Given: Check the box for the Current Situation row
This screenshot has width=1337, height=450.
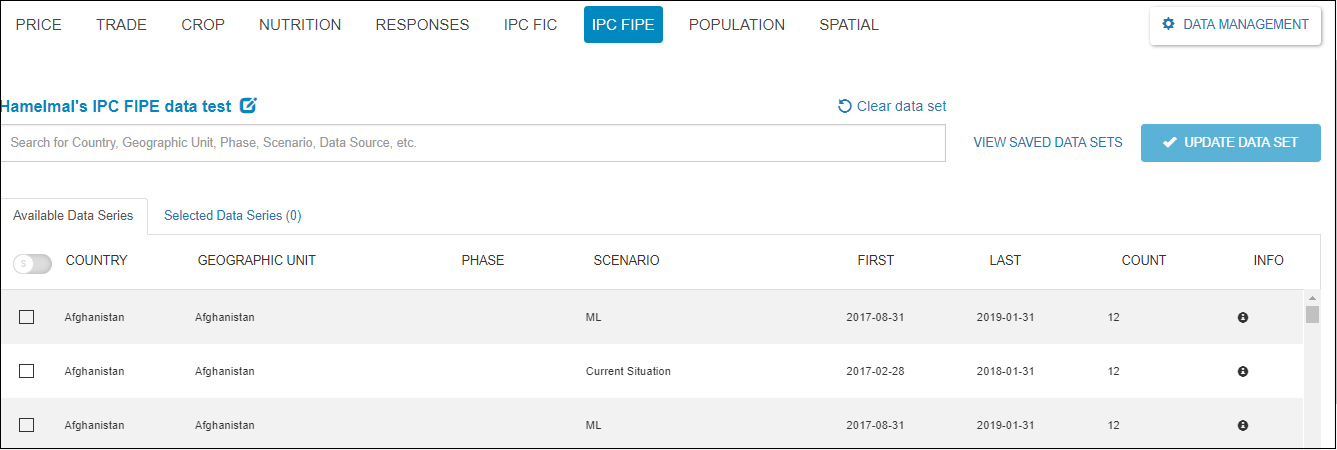Looking at the screenshot, I should point(27,371).
